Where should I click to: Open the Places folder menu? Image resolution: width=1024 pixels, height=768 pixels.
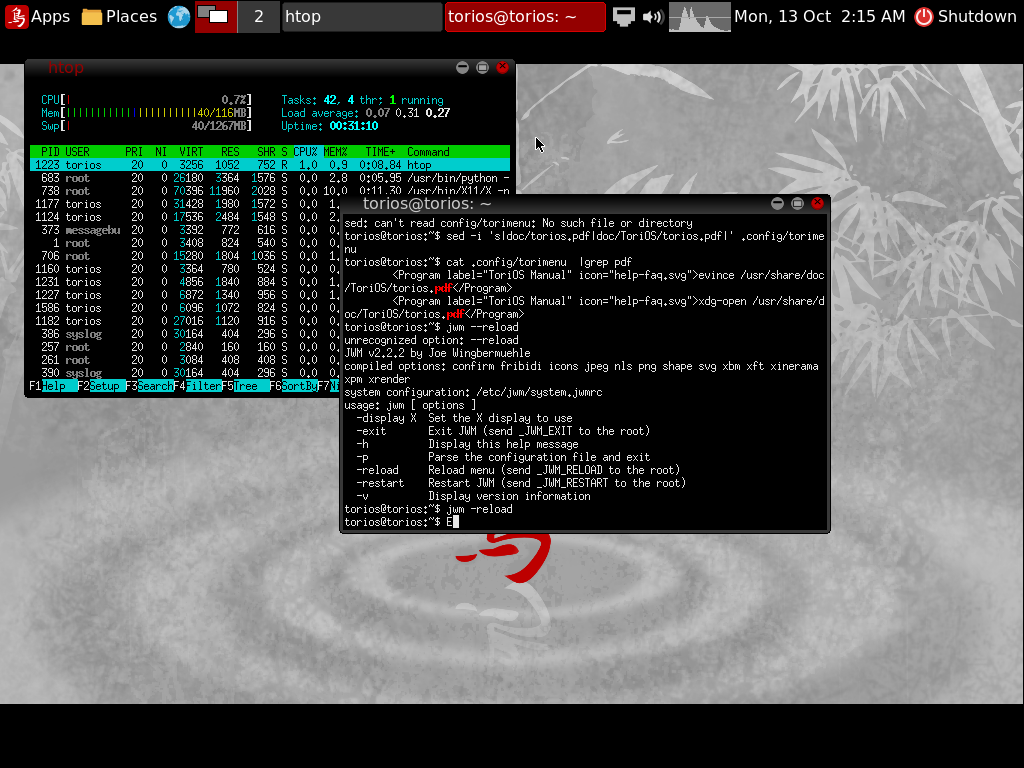(x=119, y=17)
